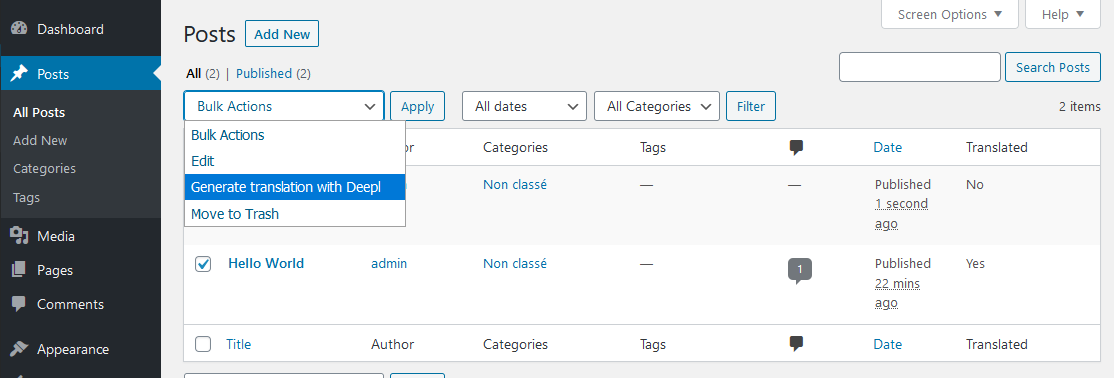
Task: Click the Appearance paintbrush icon
Action: tap(19, 349)
